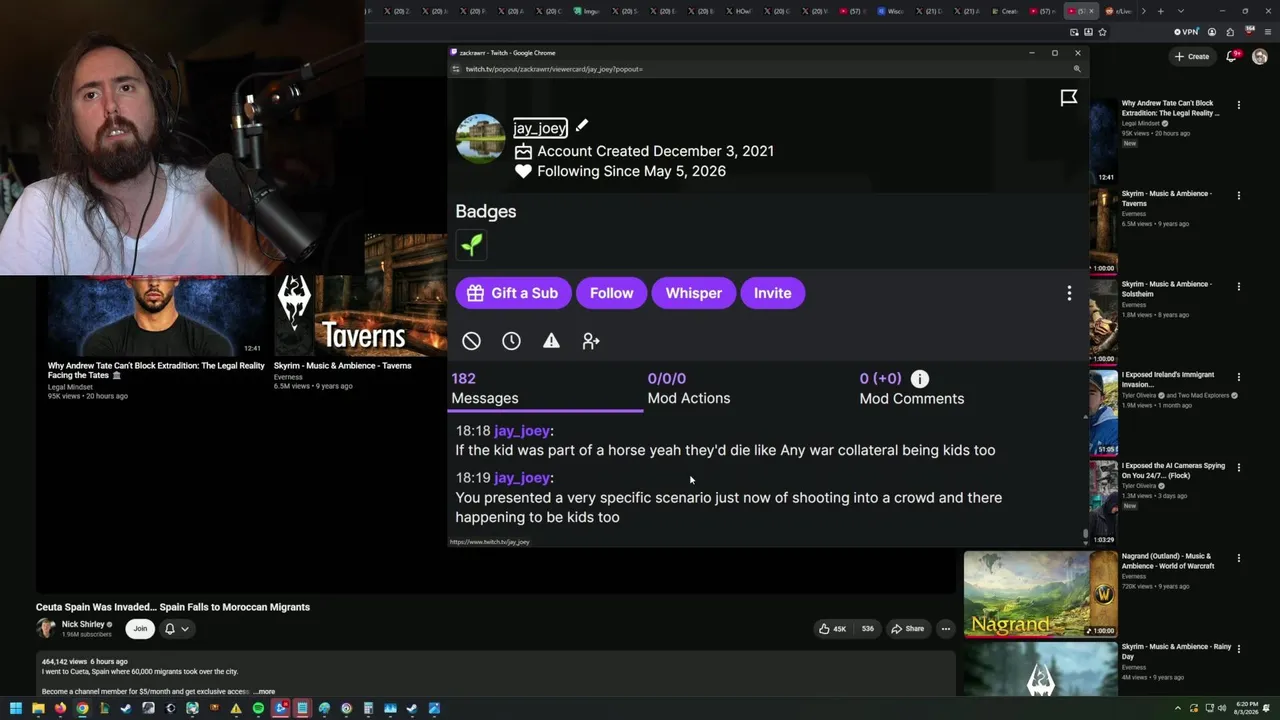
Task: Open more actions for Andrew Tate video
Action: [1239, 105]
